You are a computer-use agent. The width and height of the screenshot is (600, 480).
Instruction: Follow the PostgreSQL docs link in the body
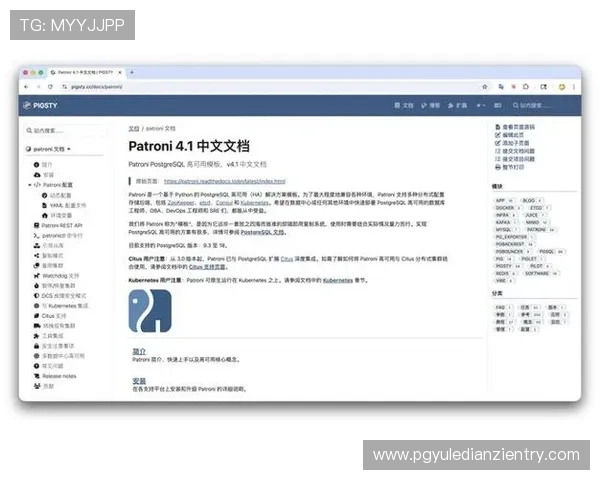(x=262, y=232)
